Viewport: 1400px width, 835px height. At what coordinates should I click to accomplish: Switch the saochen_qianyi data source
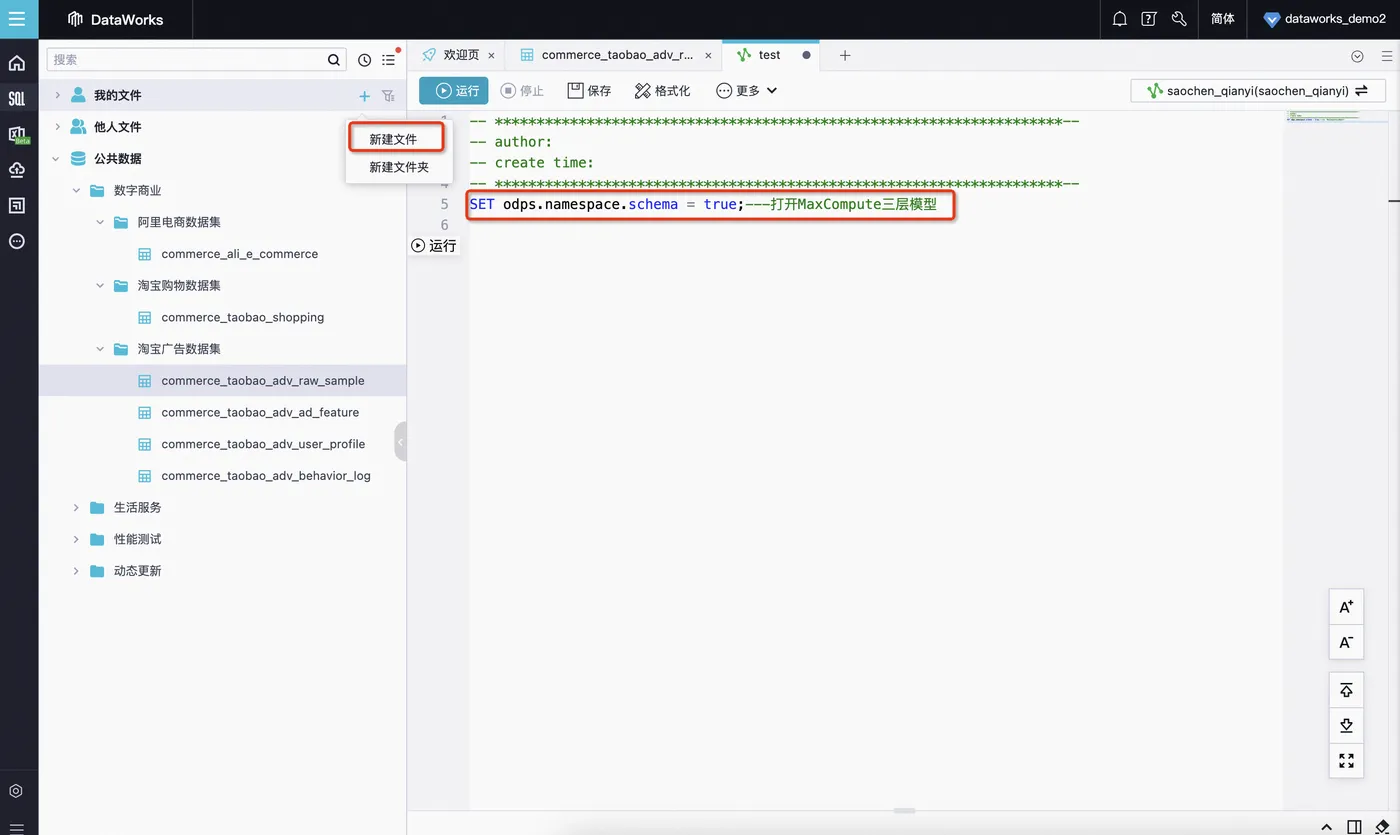(1258, 91)
